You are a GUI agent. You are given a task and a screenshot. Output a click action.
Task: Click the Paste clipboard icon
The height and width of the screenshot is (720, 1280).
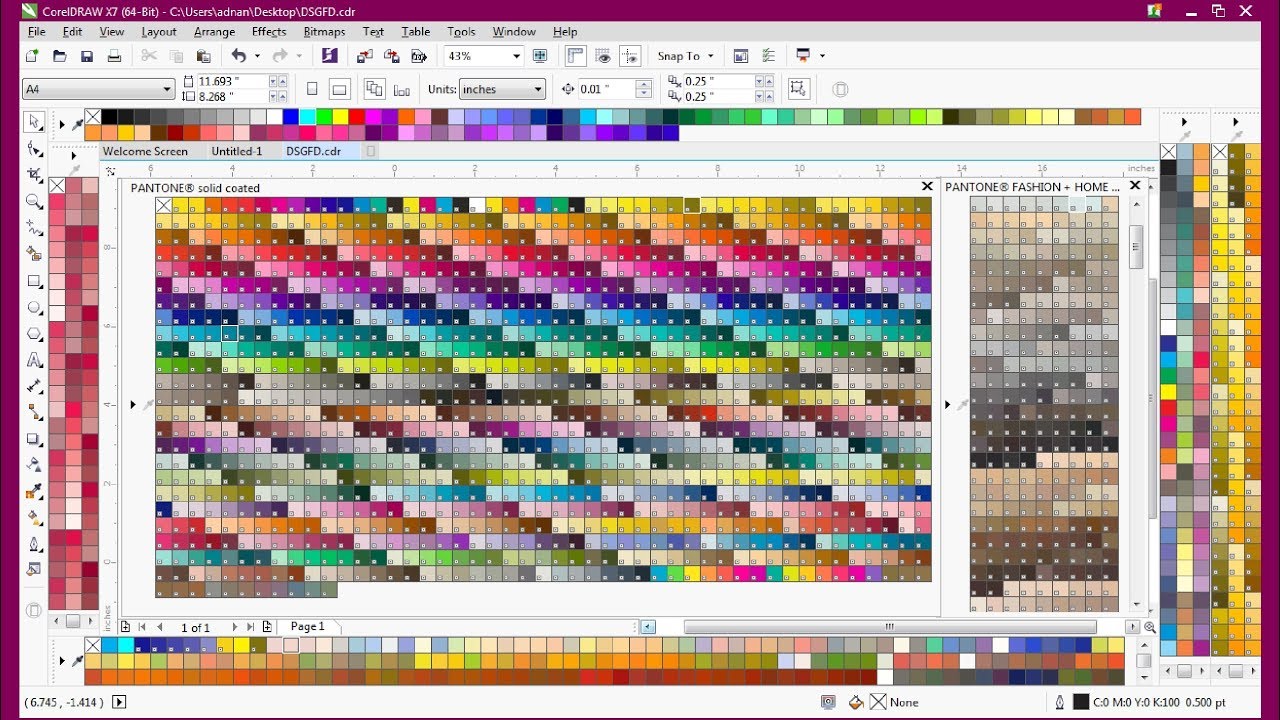(204, 56)
